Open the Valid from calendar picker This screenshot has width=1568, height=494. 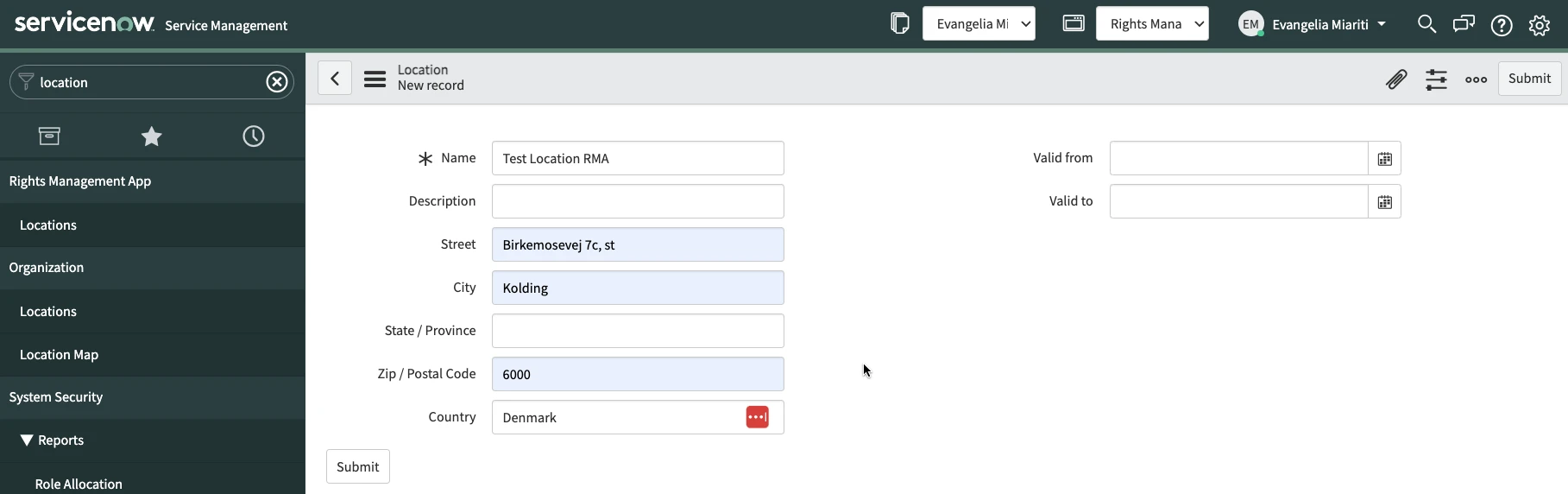pos(1384,159)
